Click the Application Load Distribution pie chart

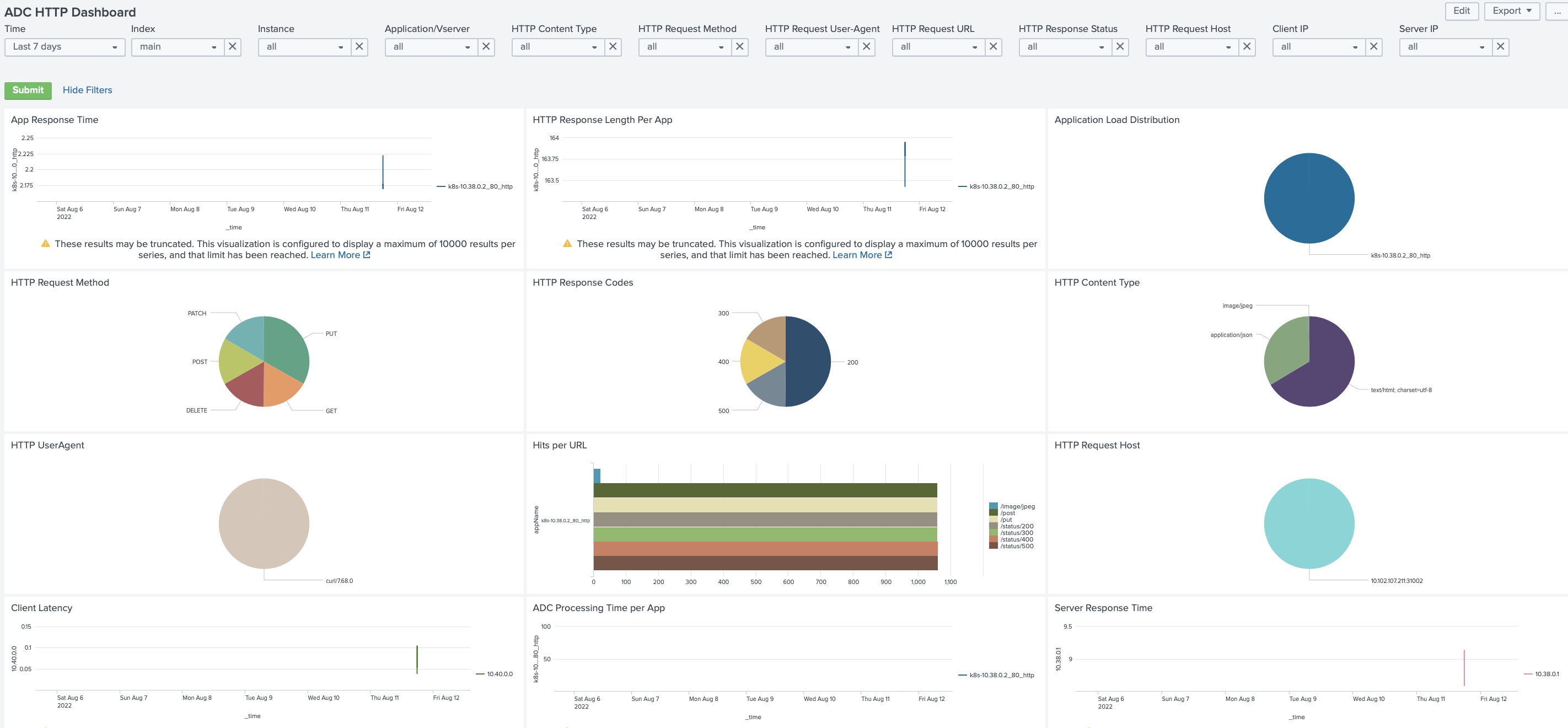pyautogui.click(x=1309, y=198)
